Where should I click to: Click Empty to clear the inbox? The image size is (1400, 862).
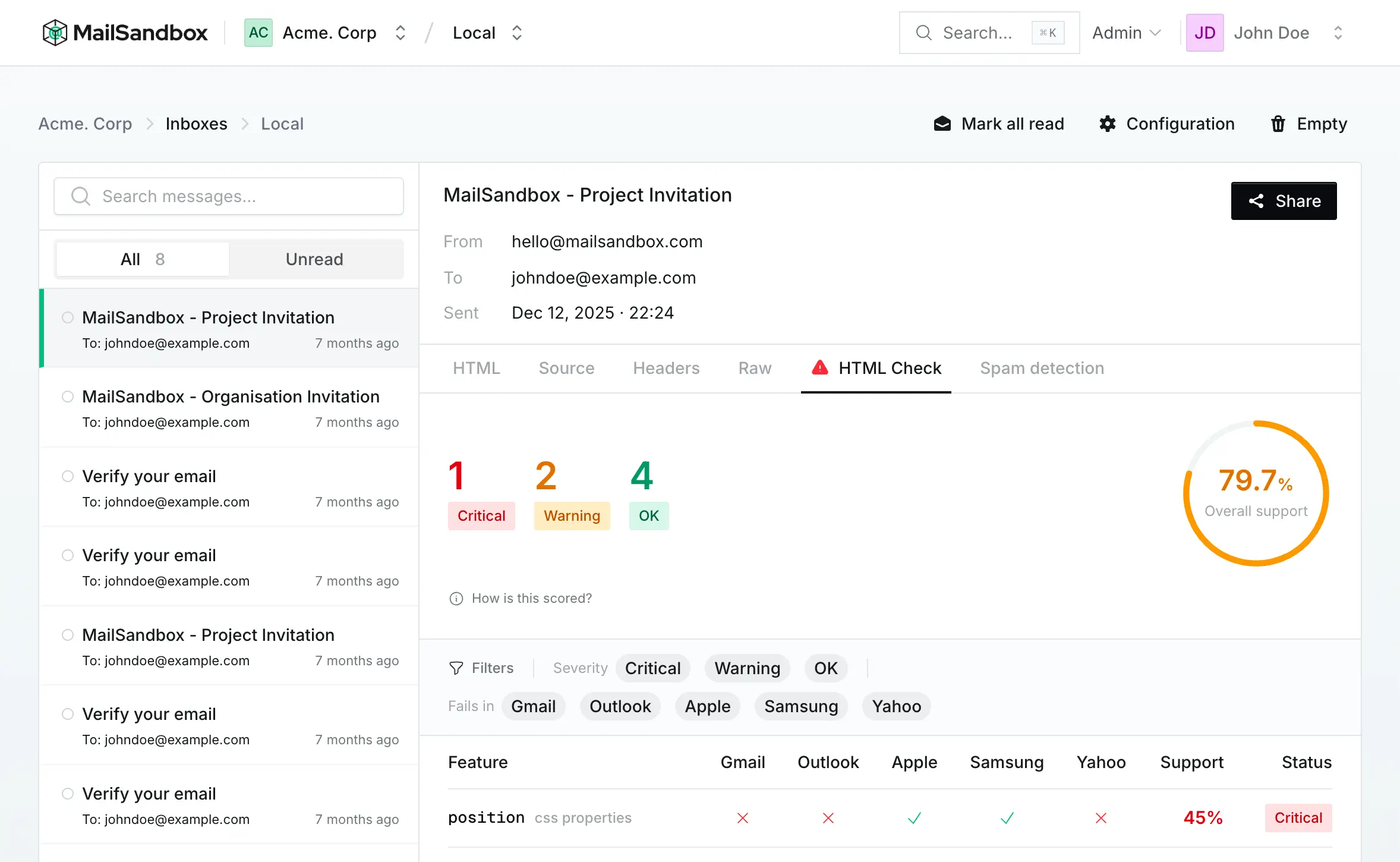(1308, 124)
